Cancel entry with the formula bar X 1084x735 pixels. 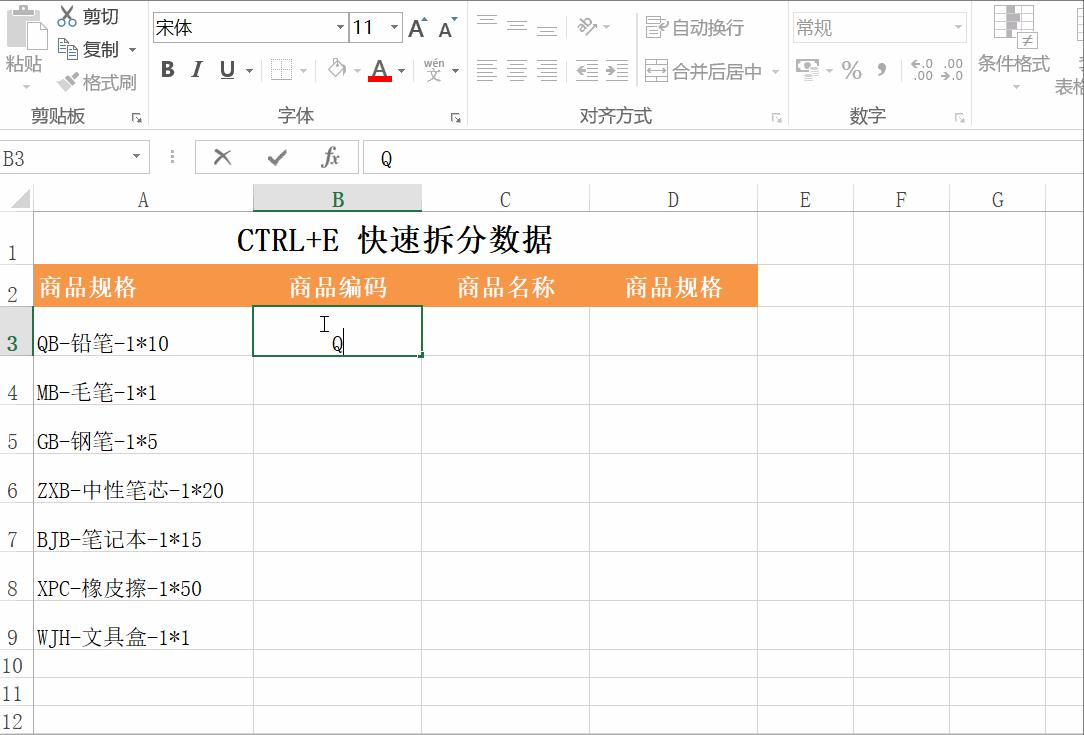click(x=220, y=156)
